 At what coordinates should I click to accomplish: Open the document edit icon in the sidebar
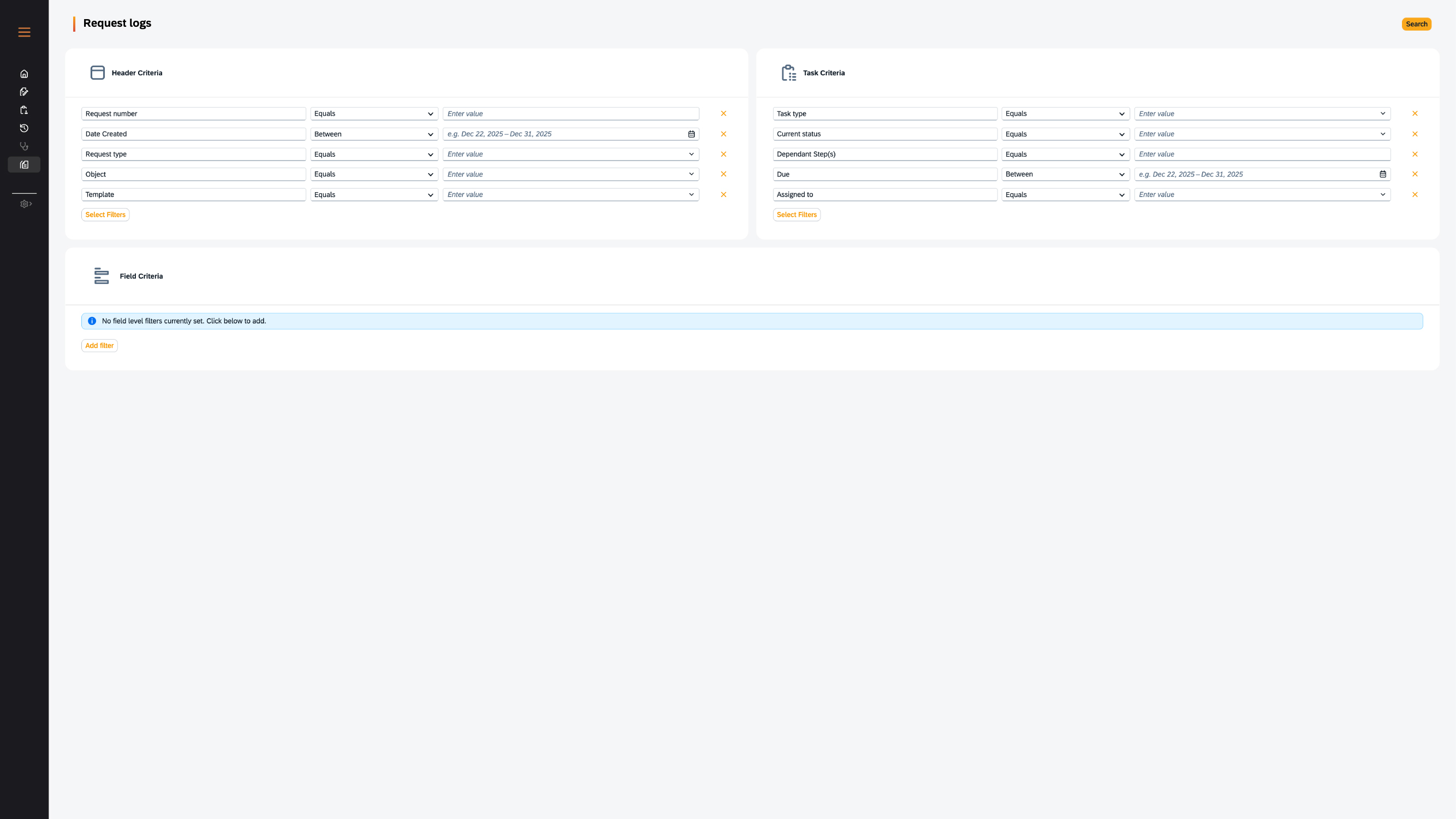point(25,92)
